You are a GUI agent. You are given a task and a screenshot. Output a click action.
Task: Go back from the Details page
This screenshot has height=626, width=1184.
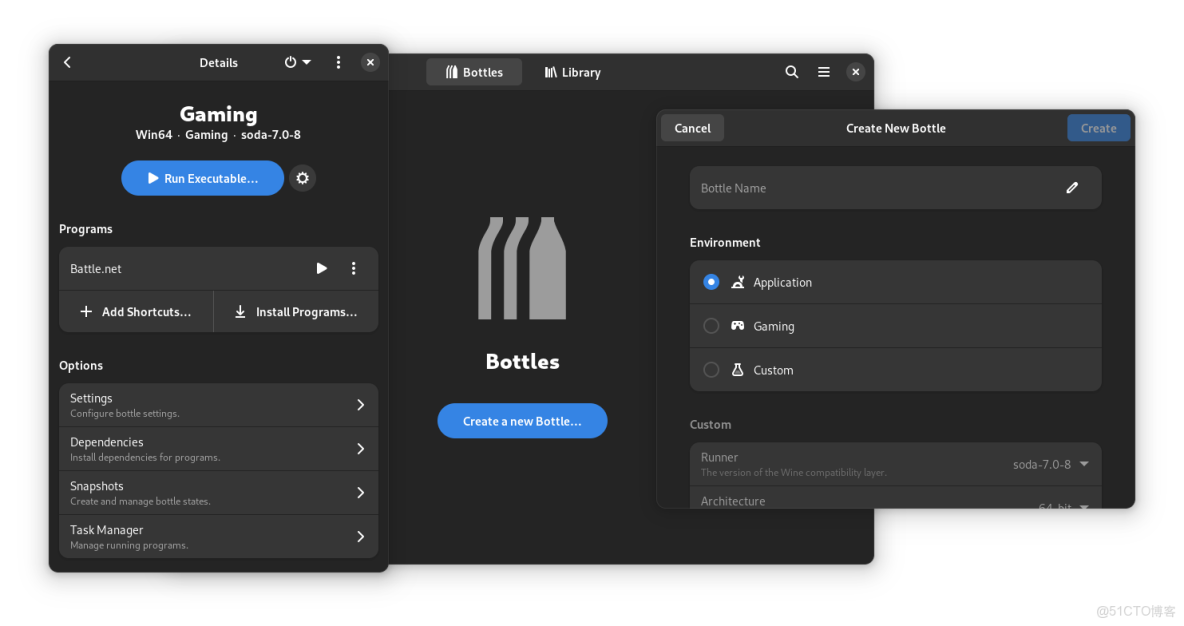tap(67, 63)
